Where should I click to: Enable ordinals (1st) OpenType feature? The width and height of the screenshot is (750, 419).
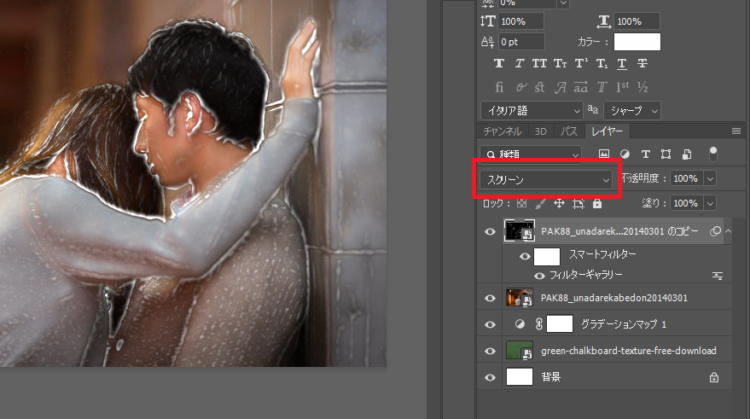point(622,87)
